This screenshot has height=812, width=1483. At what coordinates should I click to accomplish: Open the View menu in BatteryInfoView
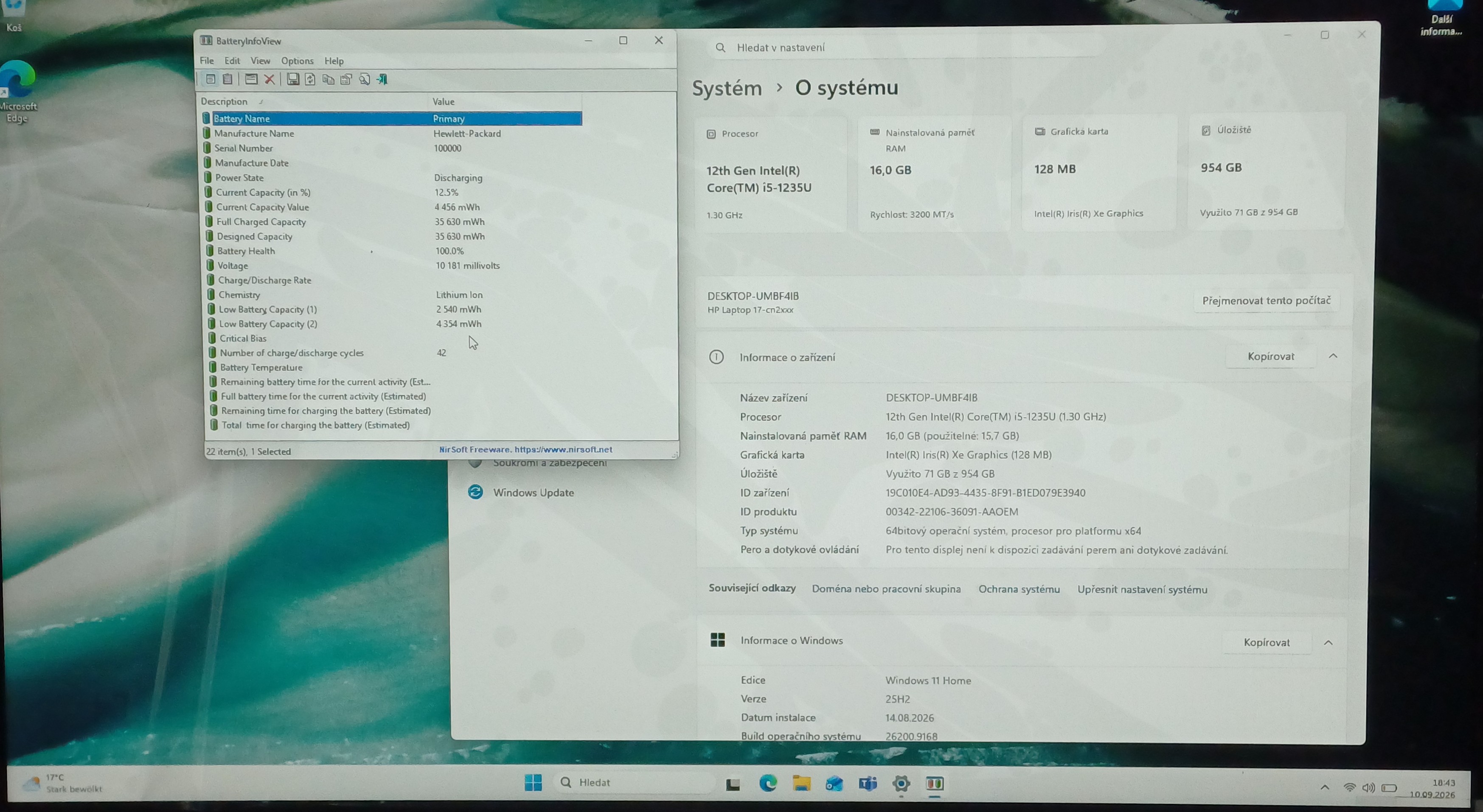(x=260, y=60)
